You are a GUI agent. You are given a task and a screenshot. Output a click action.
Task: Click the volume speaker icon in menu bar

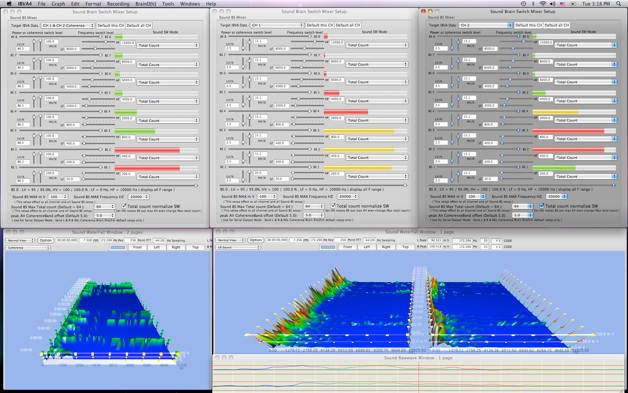[x=553, y=4]
